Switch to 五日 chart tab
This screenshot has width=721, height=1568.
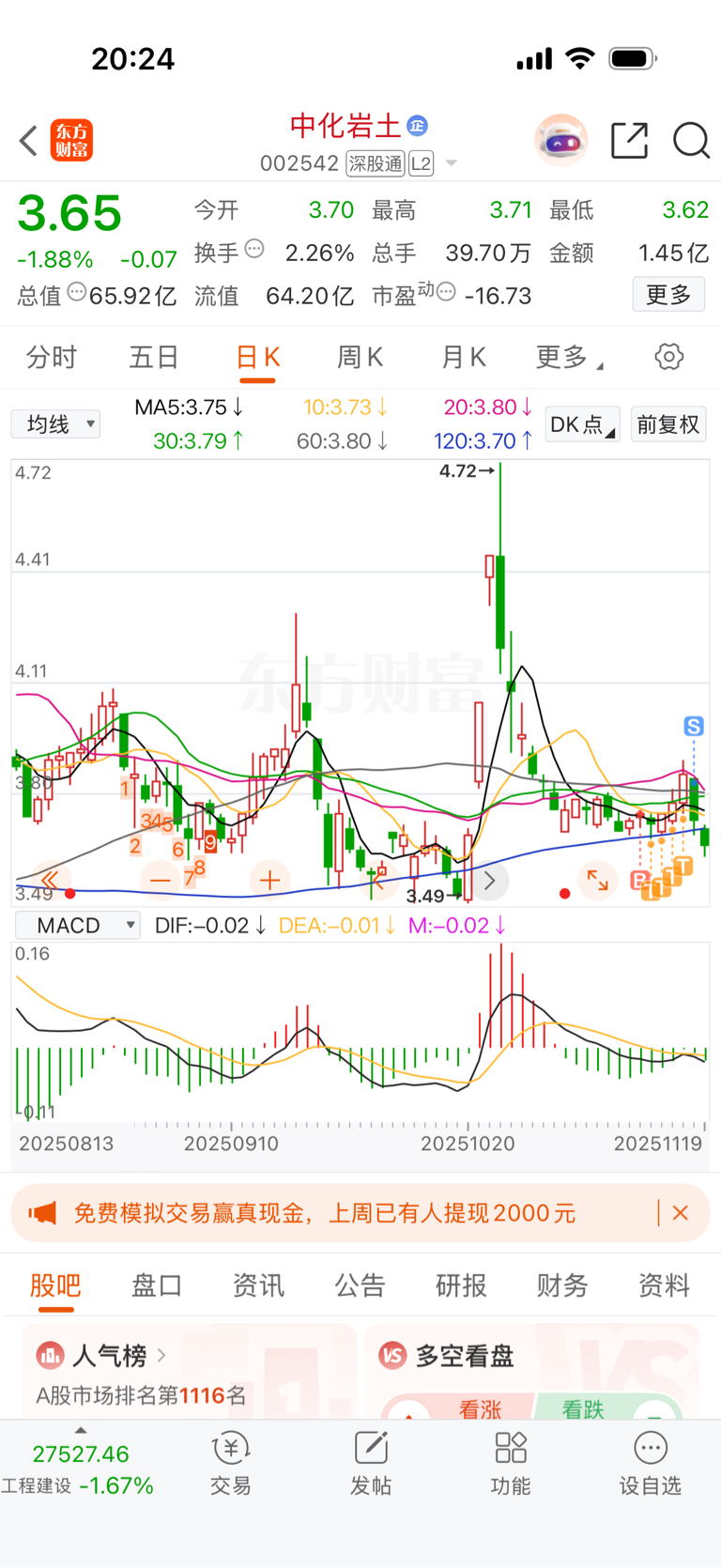154,357
